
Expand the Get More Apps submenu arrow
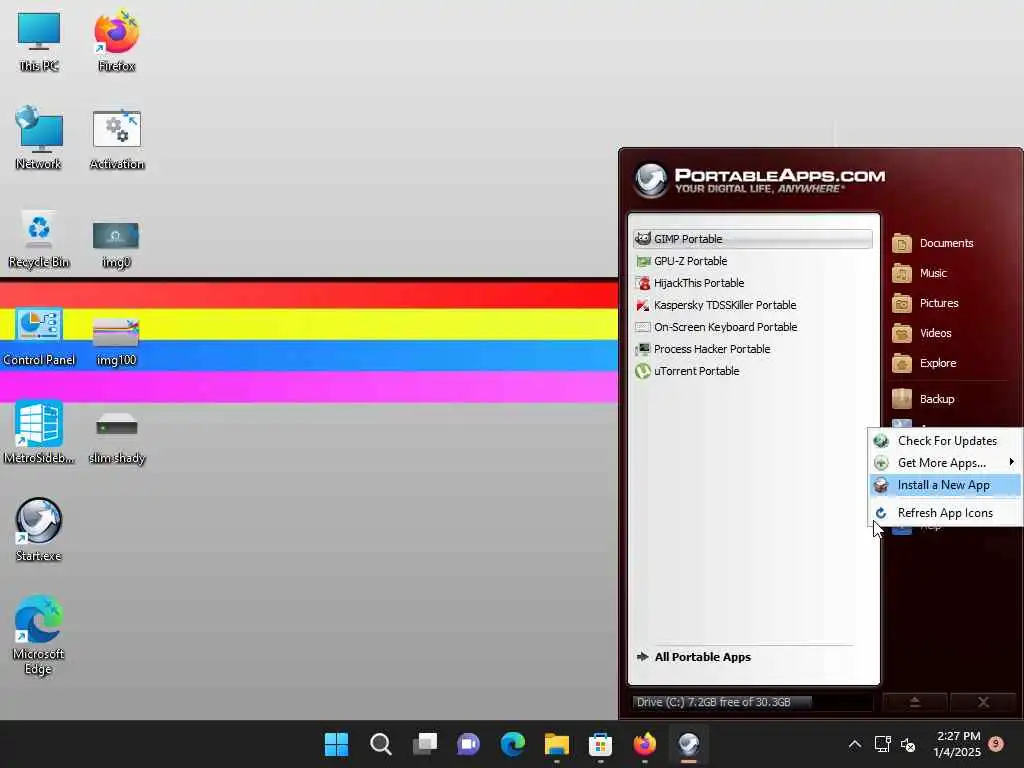click(1011, 462)
